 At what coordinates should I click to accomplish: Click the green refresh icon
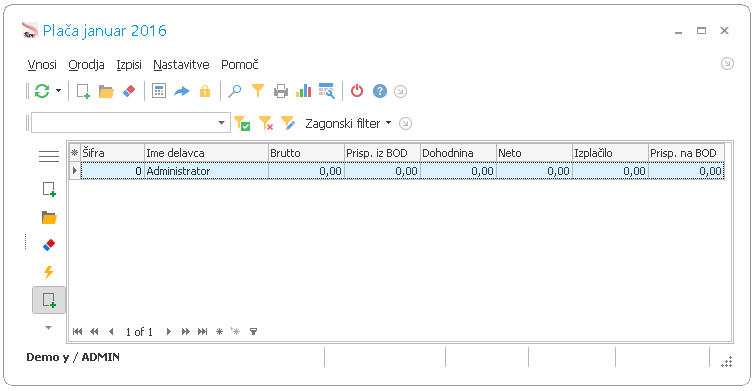pyautogui.click(x=42, y=91)
